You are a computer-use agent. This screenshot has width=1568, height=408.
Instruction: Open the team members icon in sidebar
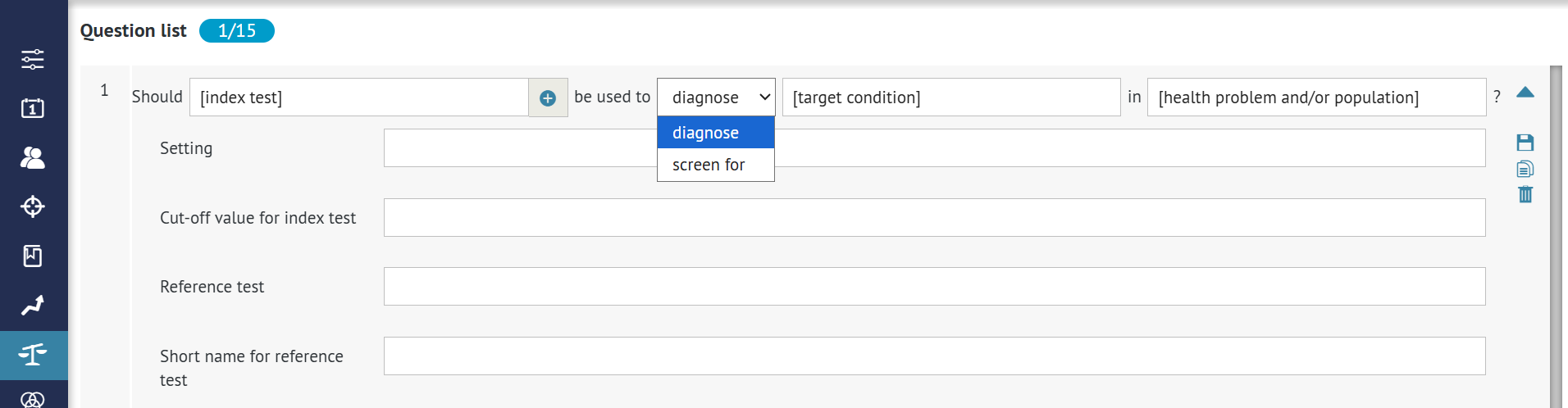click(33, 157)
